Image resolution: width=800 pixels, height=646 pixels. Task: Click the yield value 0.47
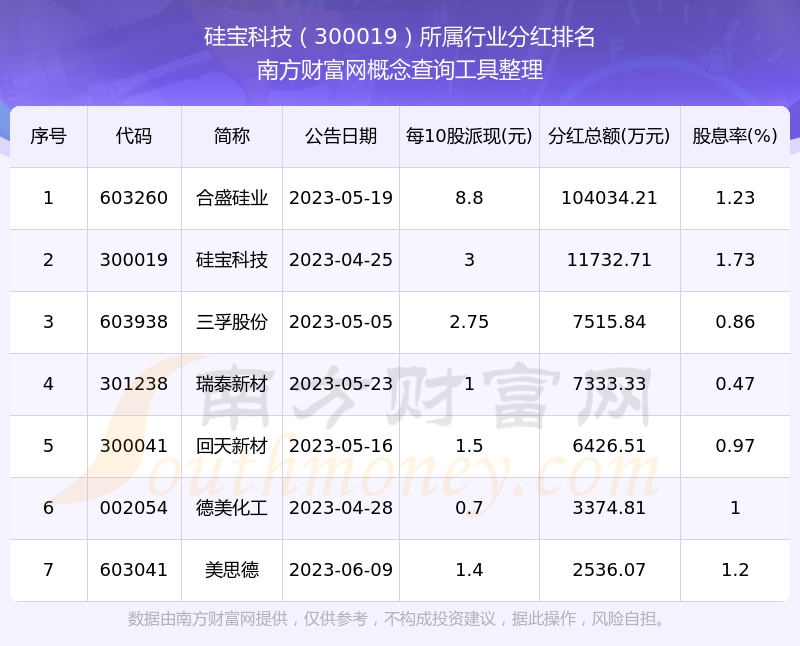[x=735, y=384]
